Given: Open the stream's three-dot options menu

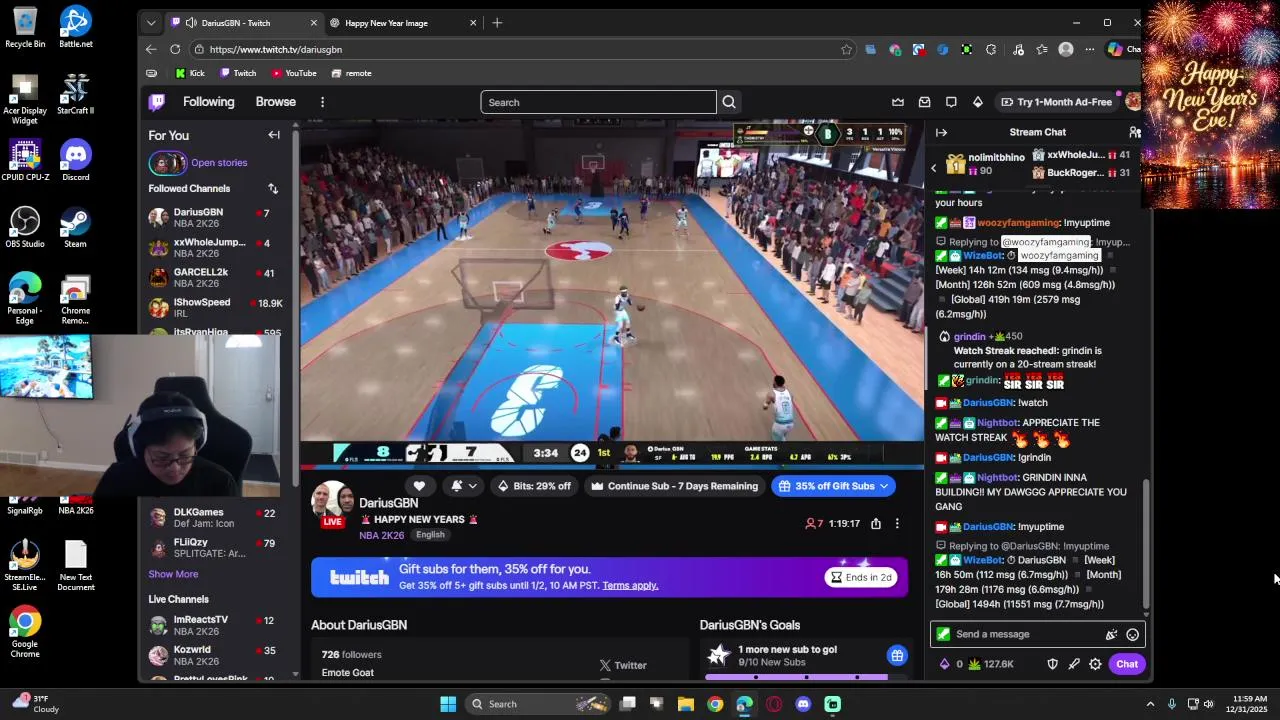Looking at the screenshot, I should click(897, 524).
